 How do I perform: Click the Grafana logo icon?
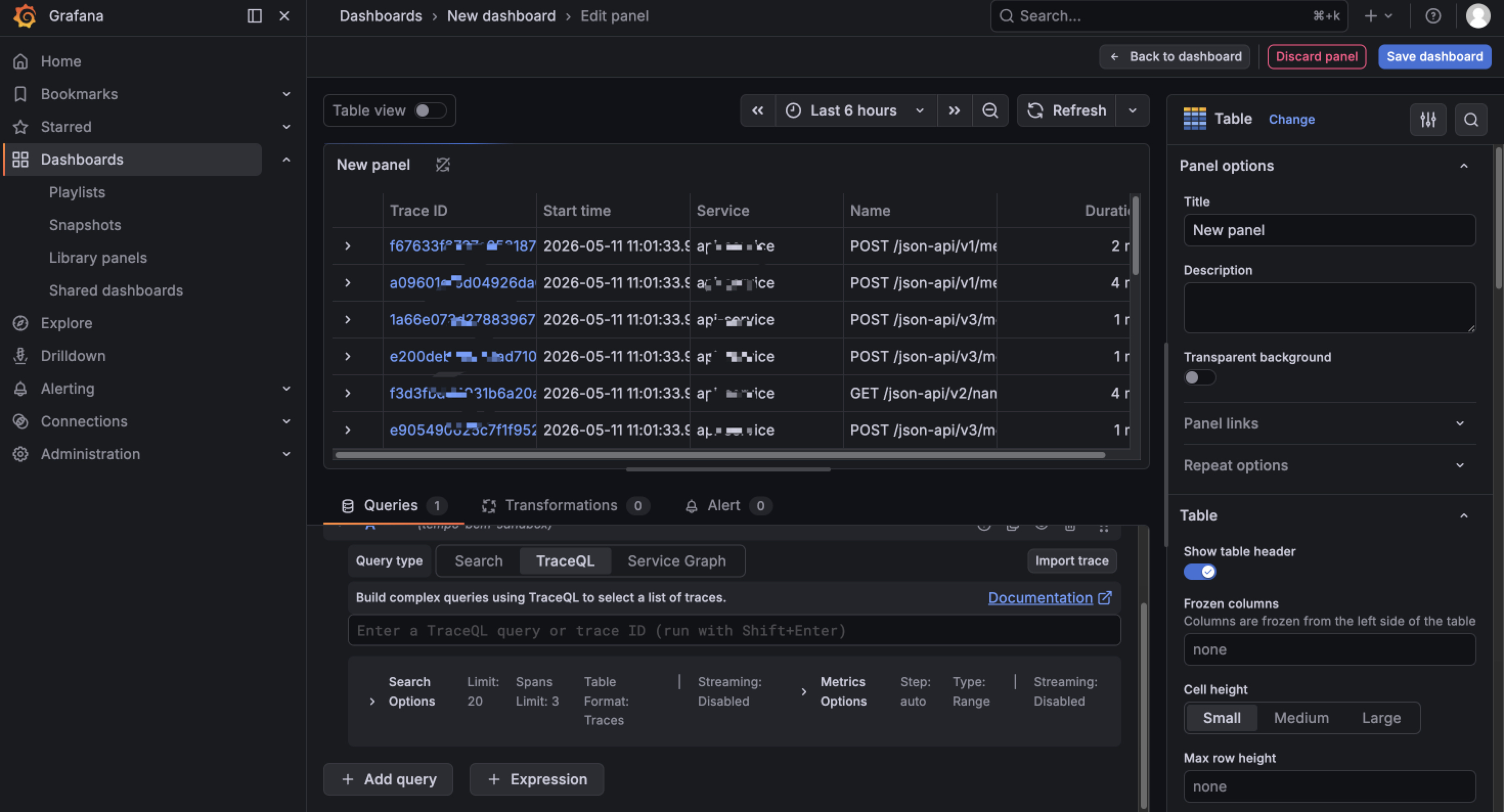pyautogui.click(x=25, y=16)
